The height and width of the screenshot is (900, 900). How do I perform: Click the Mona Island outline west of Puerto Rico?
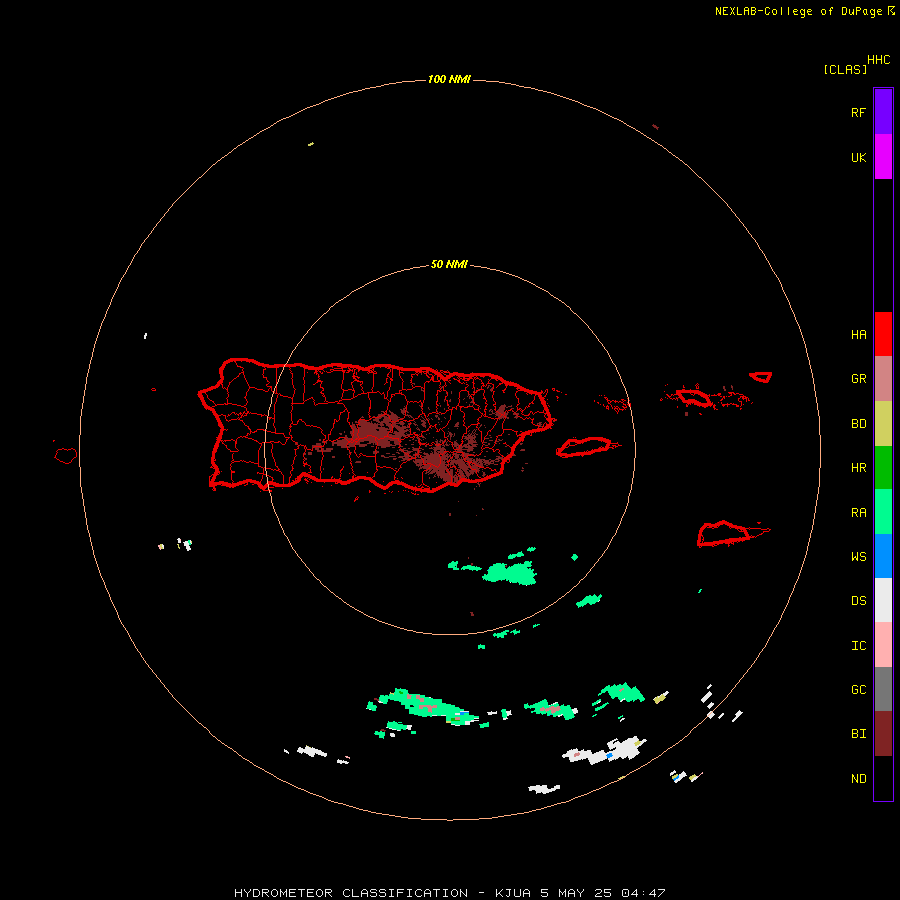[x=66, y=456]
